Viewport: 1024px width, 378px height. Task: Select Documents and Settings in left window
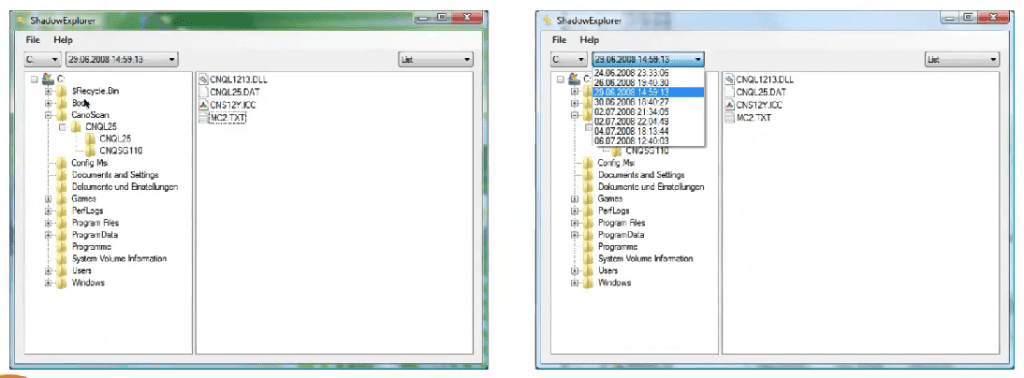pyautogui.click(x=115, y=175)
